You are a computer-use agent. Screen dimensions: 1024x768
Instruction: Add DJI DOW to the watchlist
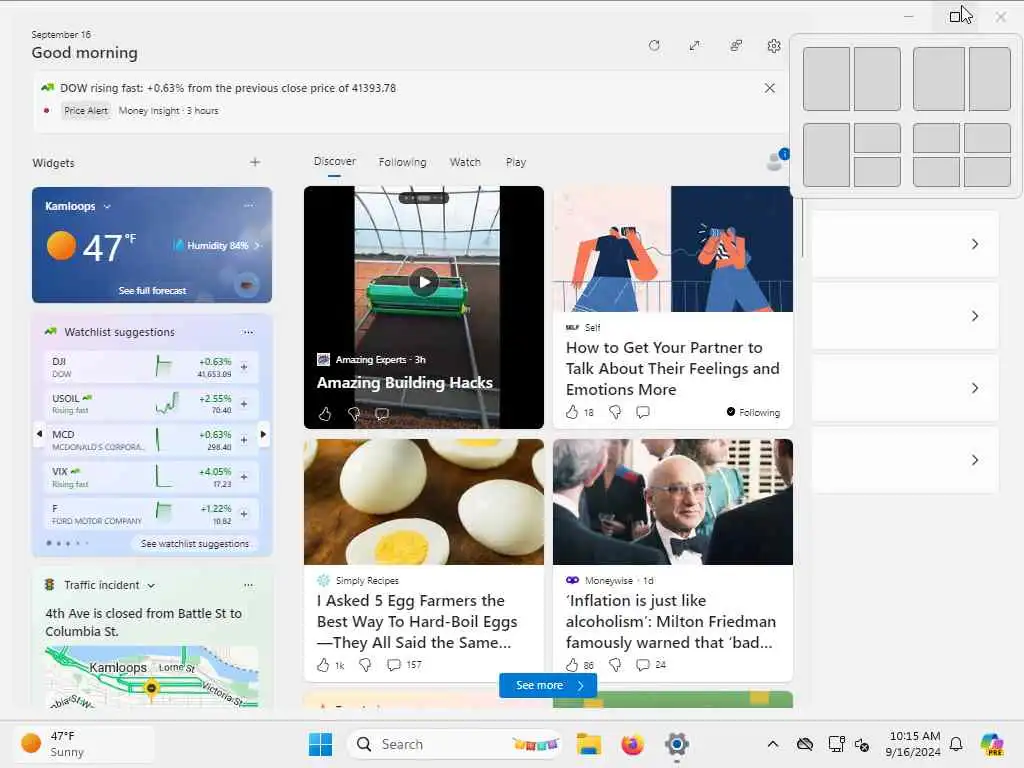(x=244, y=367)
